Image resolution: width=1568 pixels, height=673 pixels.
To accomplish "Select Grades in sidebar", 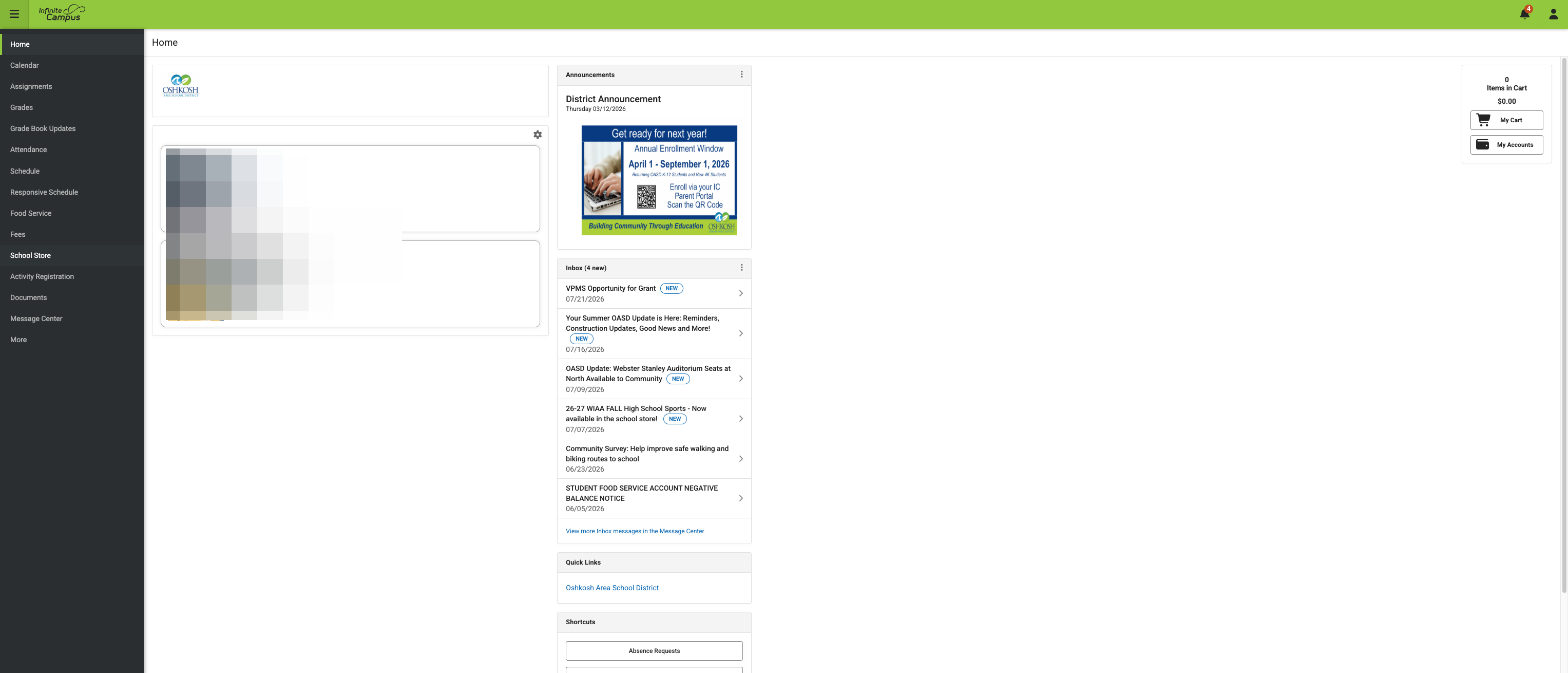I will coord(72,107).
